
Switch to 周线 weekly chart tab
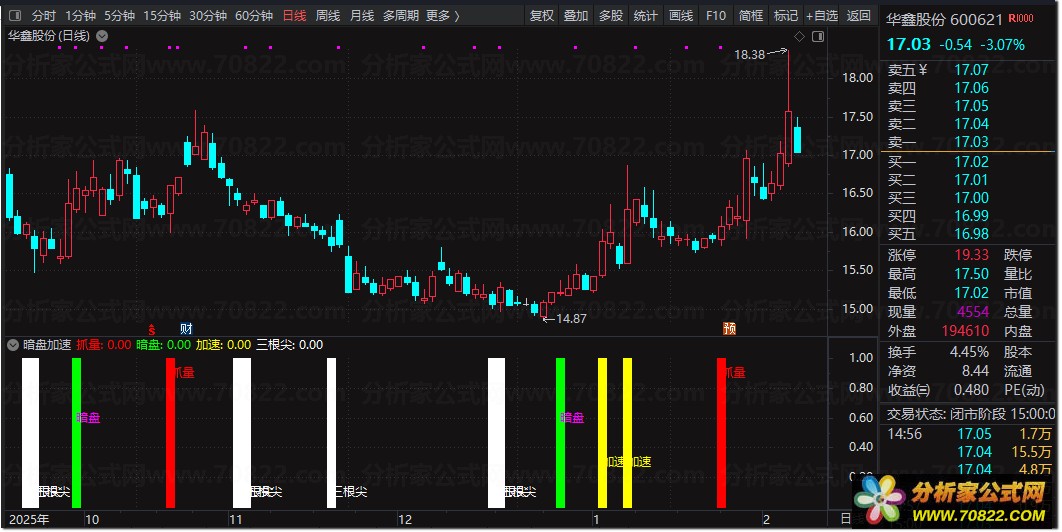coord(328,15)
